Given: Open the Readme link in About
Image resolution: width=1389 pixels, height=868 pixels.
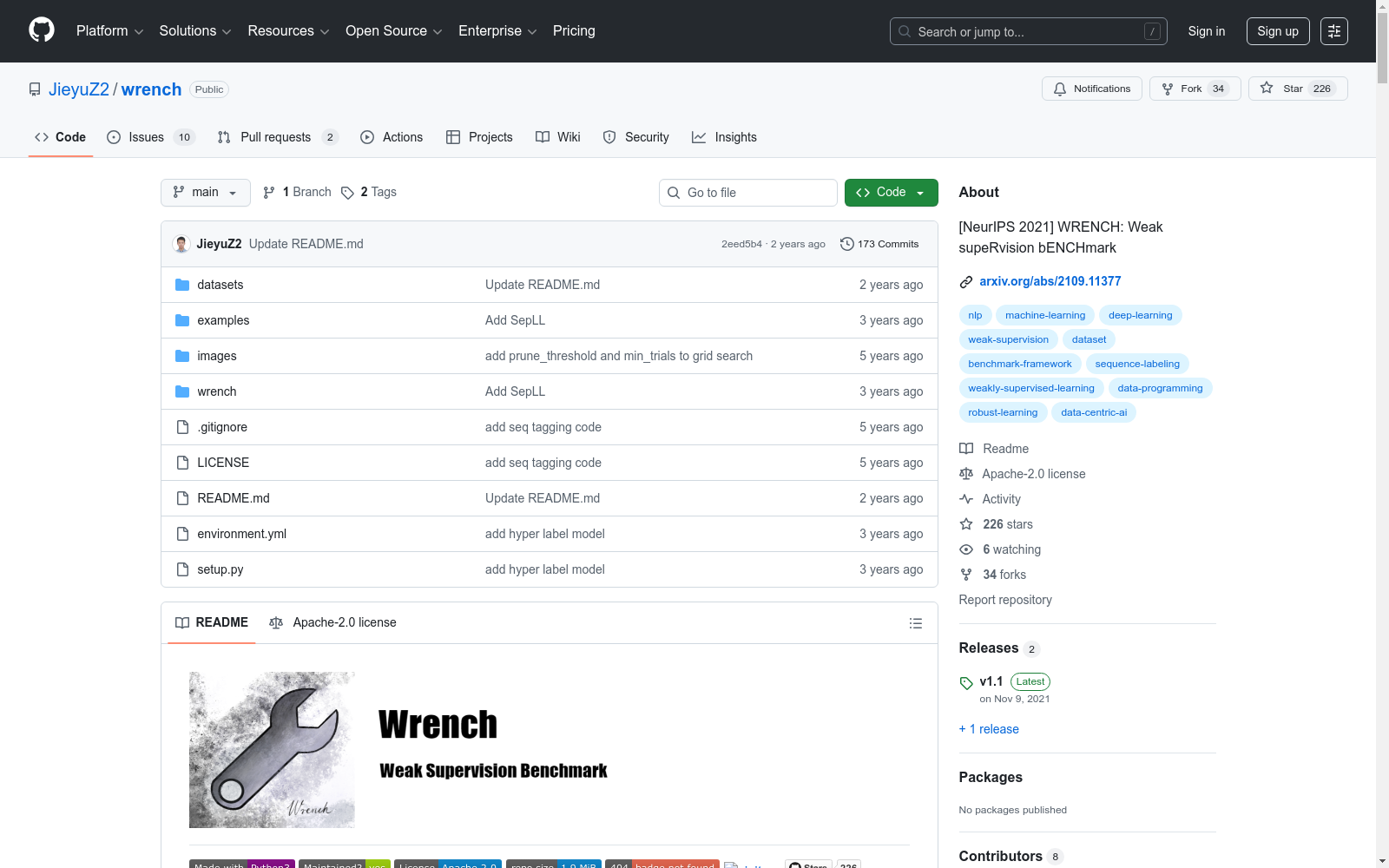Looking at the screenshot, I should pos(995,449).
